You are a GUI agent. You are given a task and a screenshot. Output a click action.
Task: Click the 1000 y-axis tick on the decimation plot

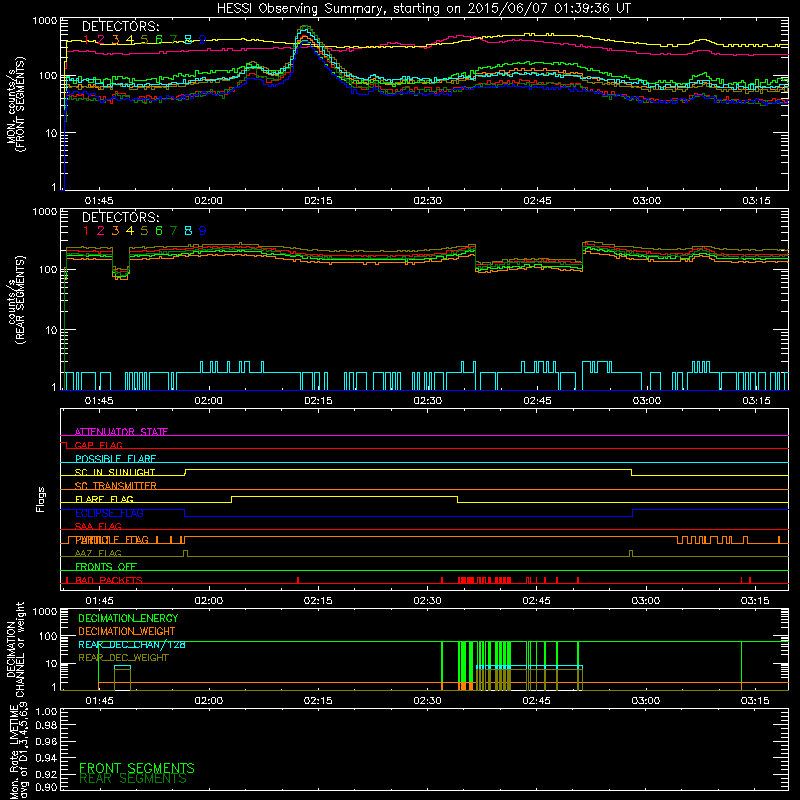coord(45,611)
